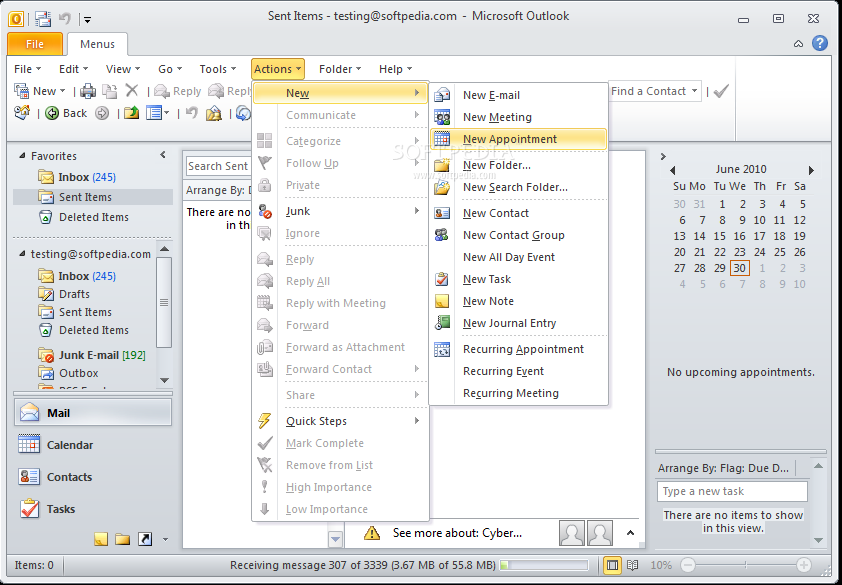The height and width of the screenshot is (585, 842).
Task: Open the Mail pane button
Action: point(92,413)
